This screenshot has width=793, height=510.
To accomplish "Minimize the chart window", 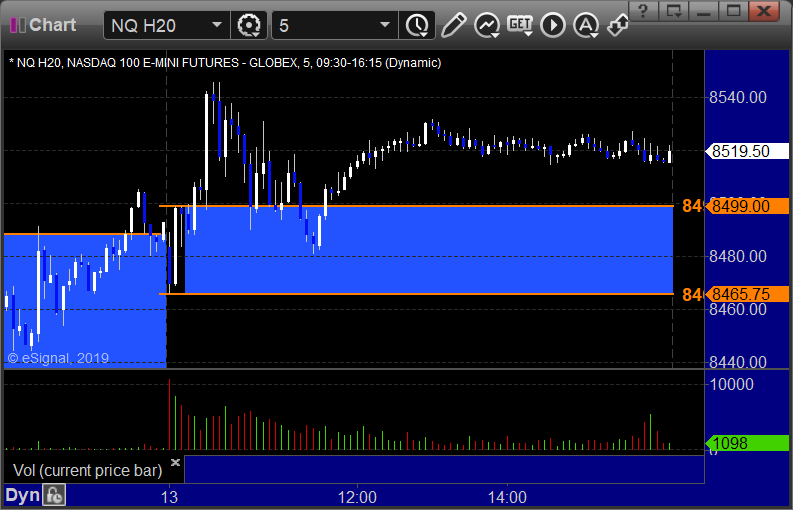I will tap(704, 11).
